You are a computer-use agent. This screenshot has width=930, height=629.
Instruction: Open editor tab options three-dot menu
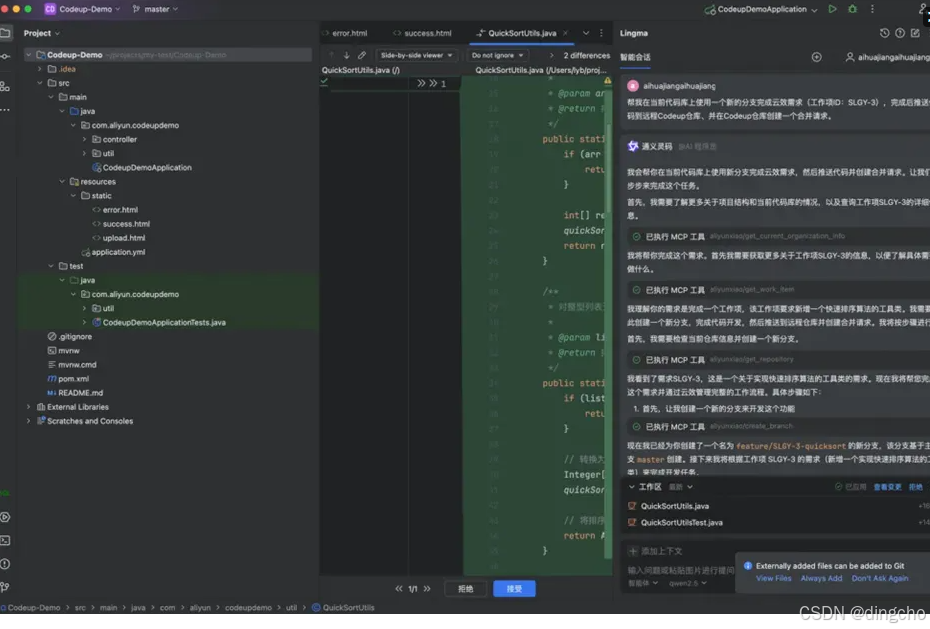[x=601, y=33]
